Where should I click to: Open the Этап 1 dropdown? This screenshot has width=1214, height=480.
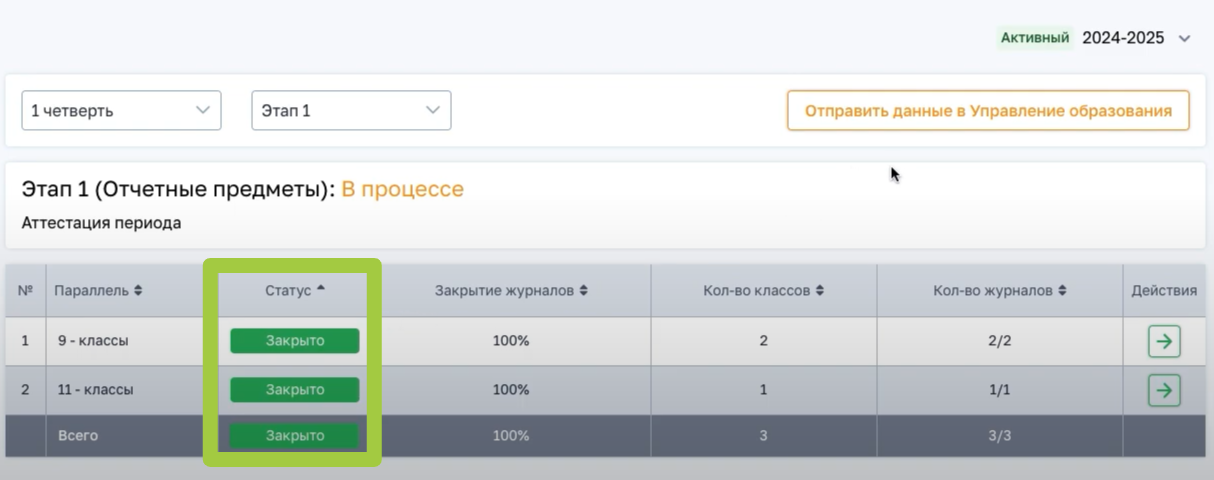pos(351,111)
